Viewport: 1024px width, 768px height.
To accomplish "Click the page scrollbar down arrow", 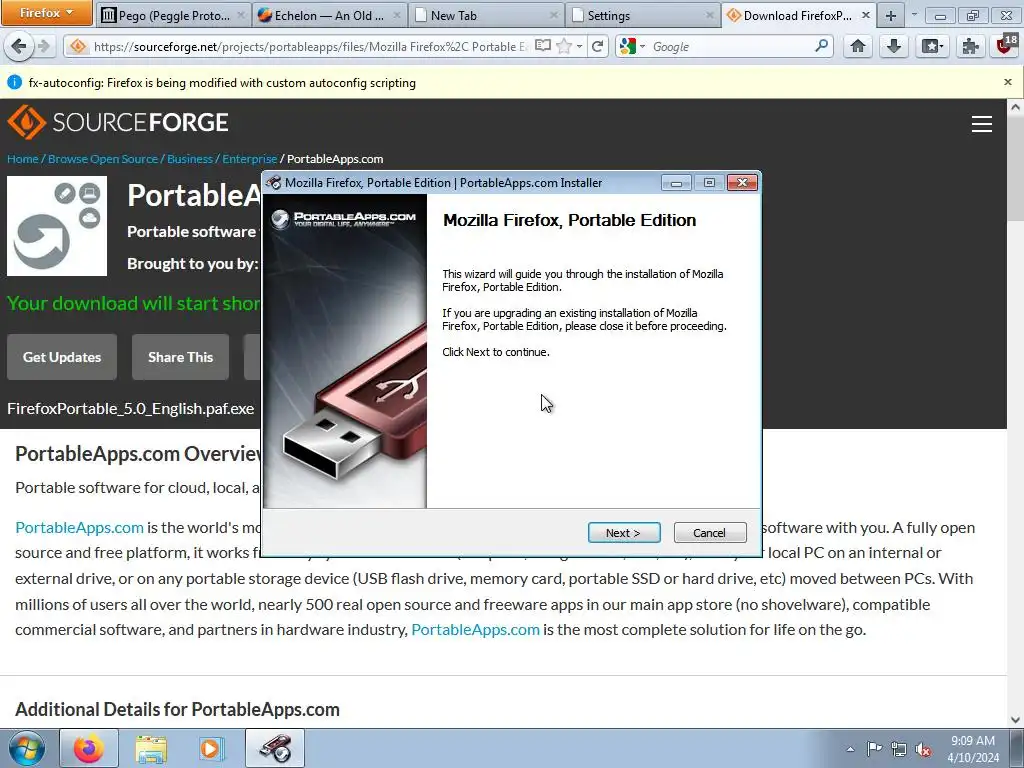I will 1016,720.
